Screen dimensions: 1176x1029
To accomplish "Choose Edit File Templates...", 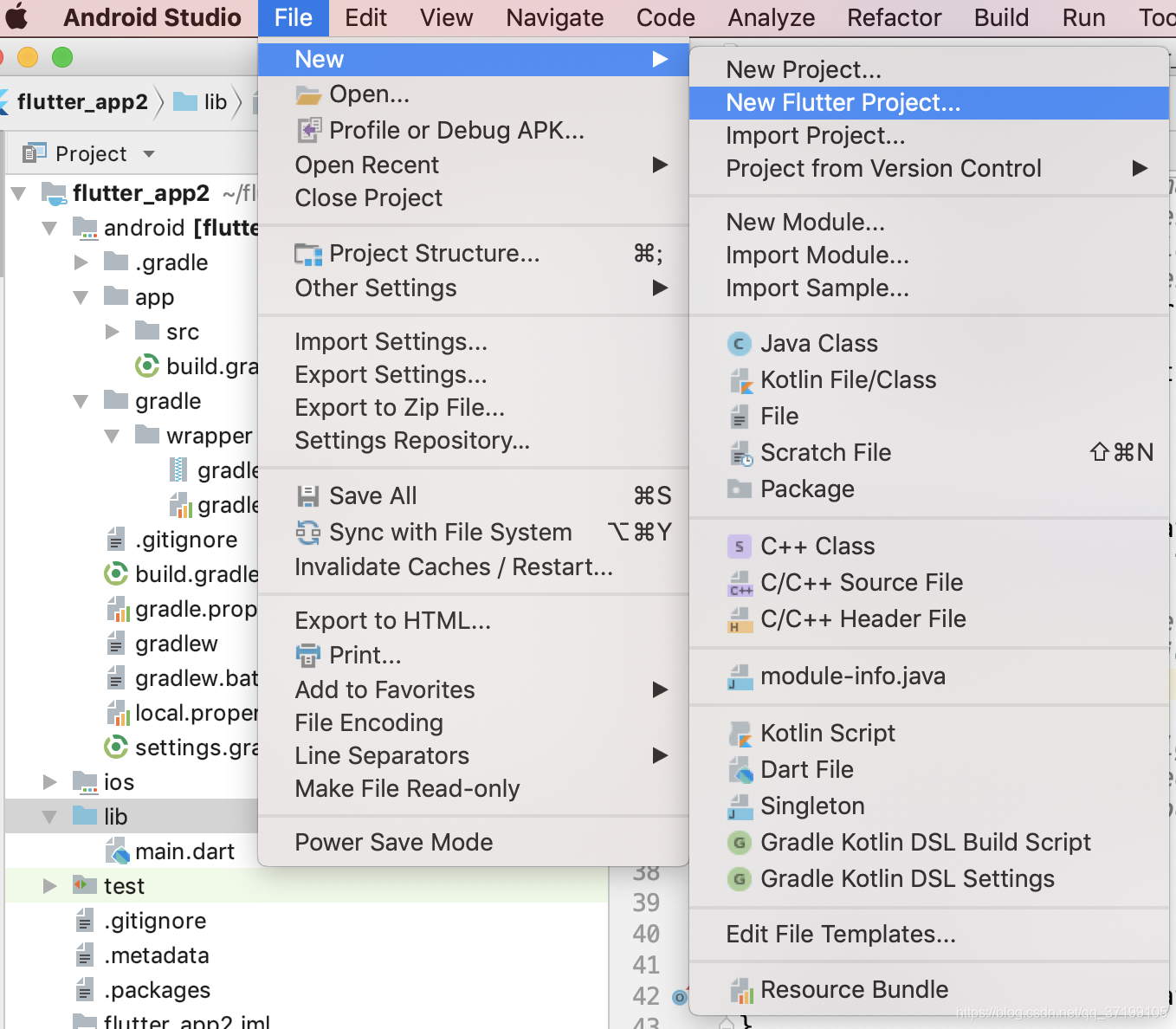I will [x=929, y=934].
